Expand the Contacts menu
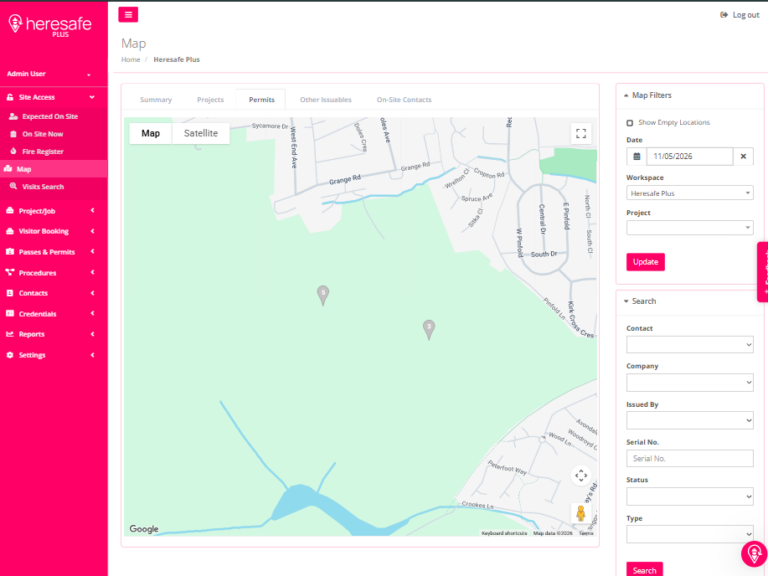 [x=54, y=293]
